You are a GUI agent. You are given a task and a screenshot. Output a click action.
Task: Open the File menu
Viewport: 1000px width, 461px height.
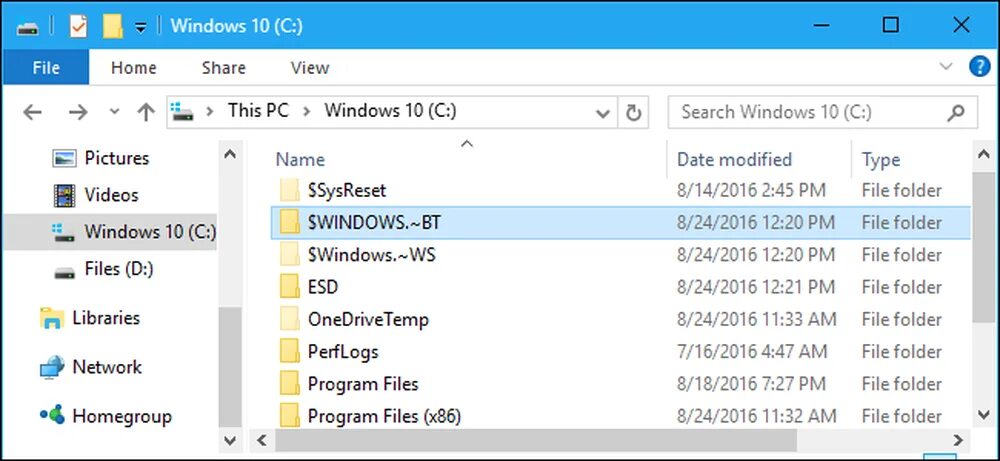coord(45,68)
